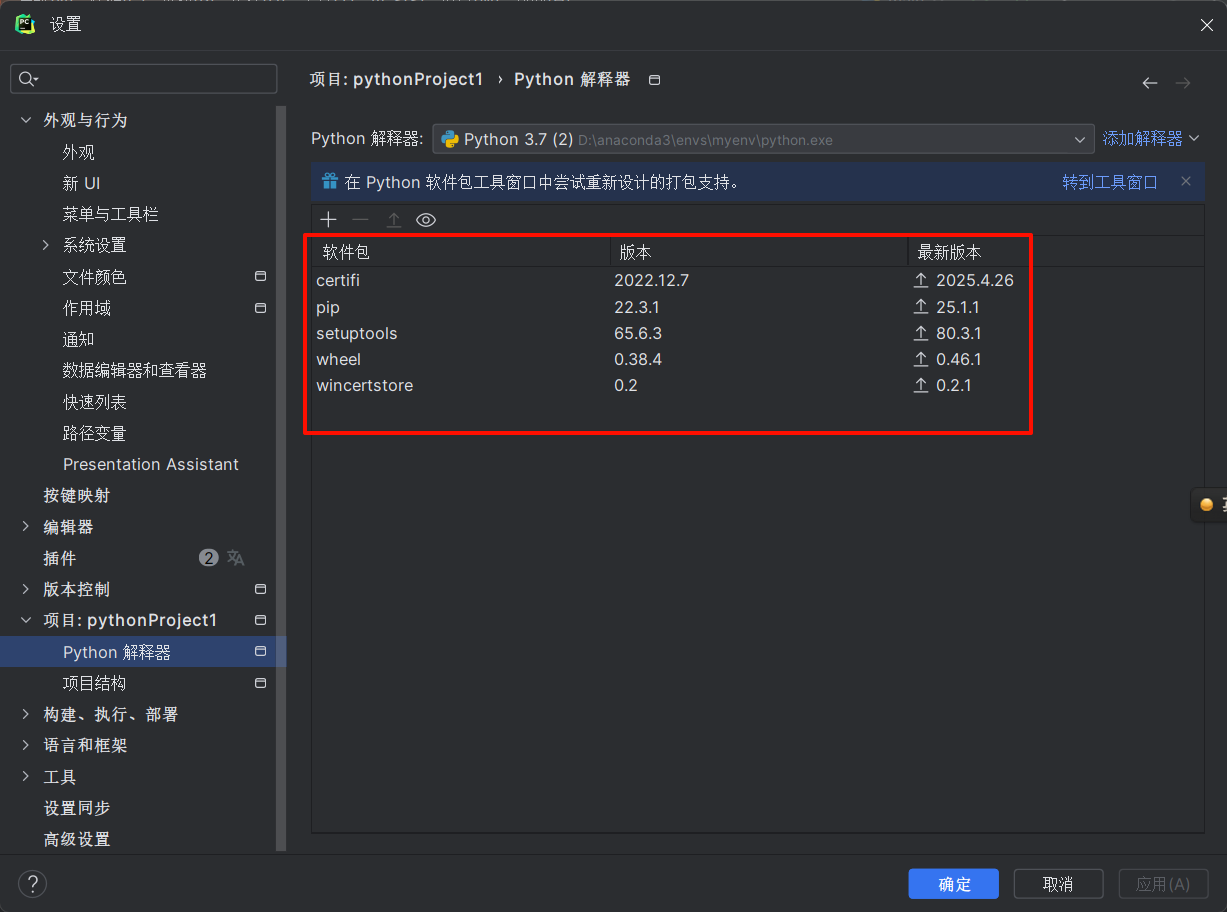
Task: Collapse the 项目: pythonProject1 section
Action: (x=26, y=620)
